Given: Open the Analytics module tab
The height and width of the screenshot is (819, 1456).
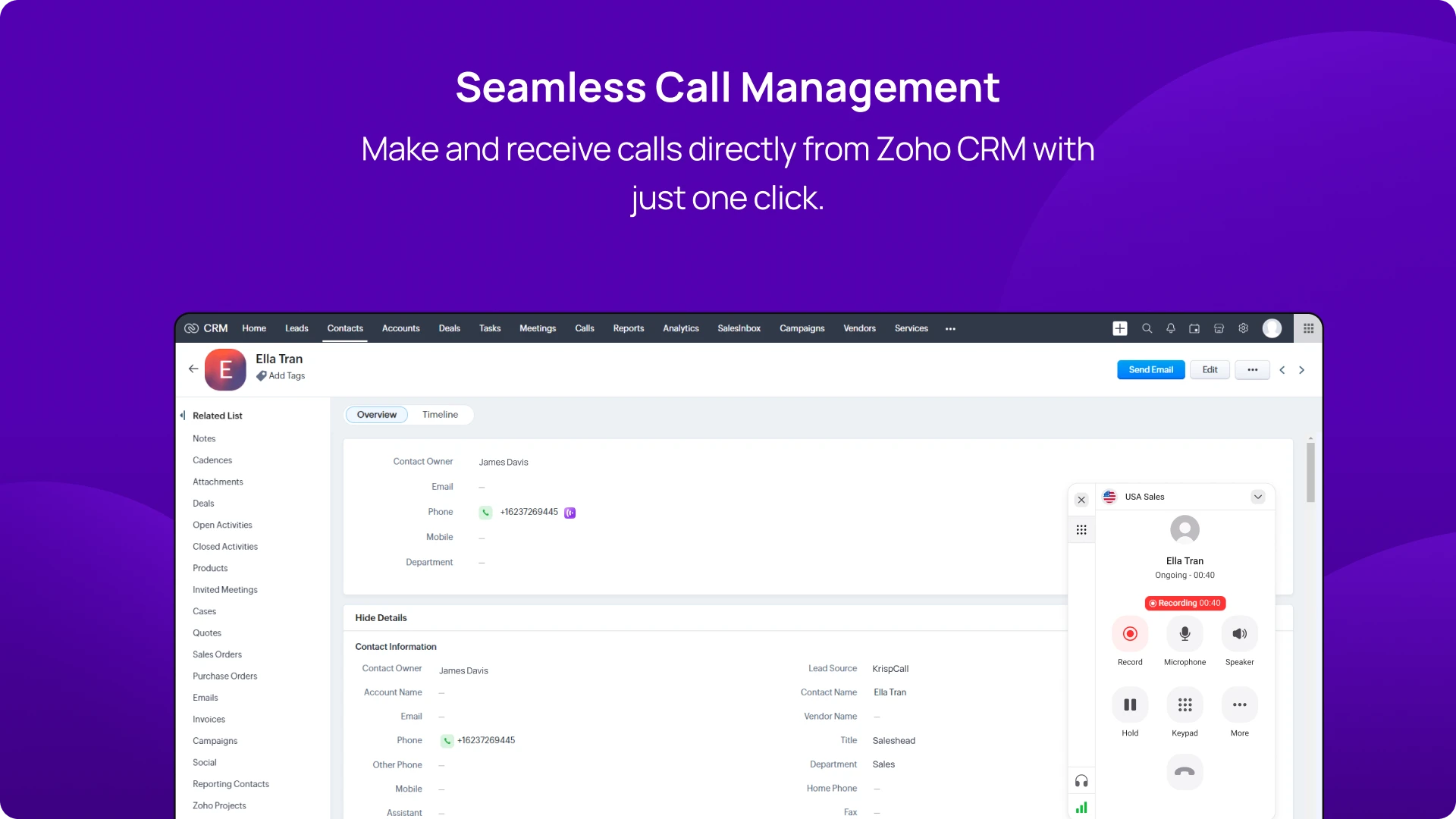Looking at the screenshot, I should click(681, 328).
